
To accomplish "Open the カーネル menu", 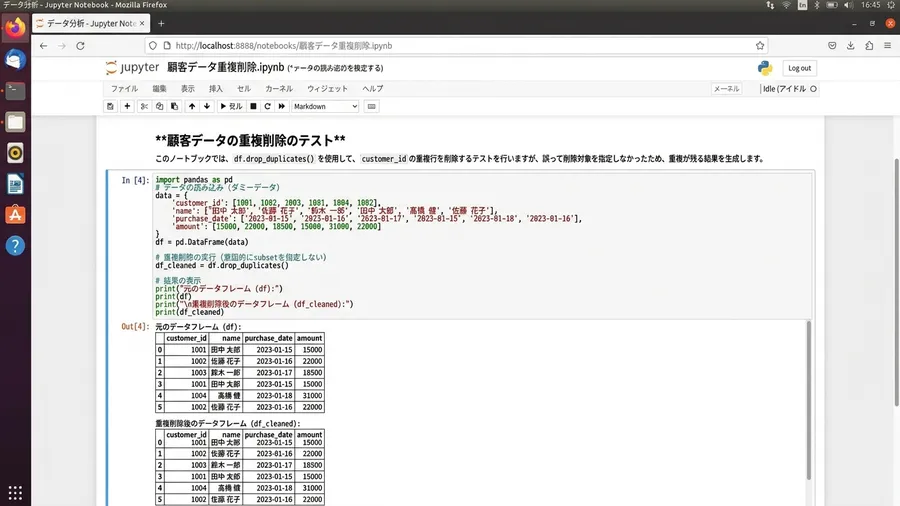I will (279, 89).
